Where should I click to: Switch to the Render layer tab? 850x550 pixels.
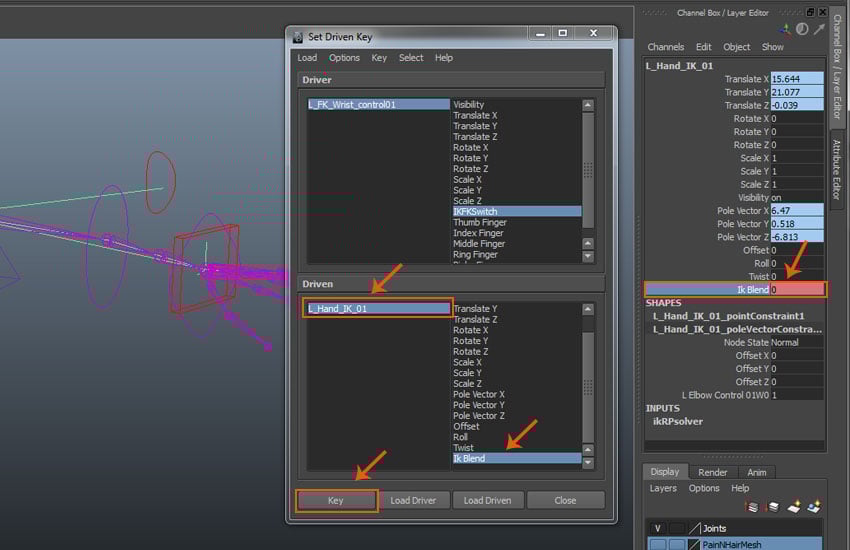point(712,472)
